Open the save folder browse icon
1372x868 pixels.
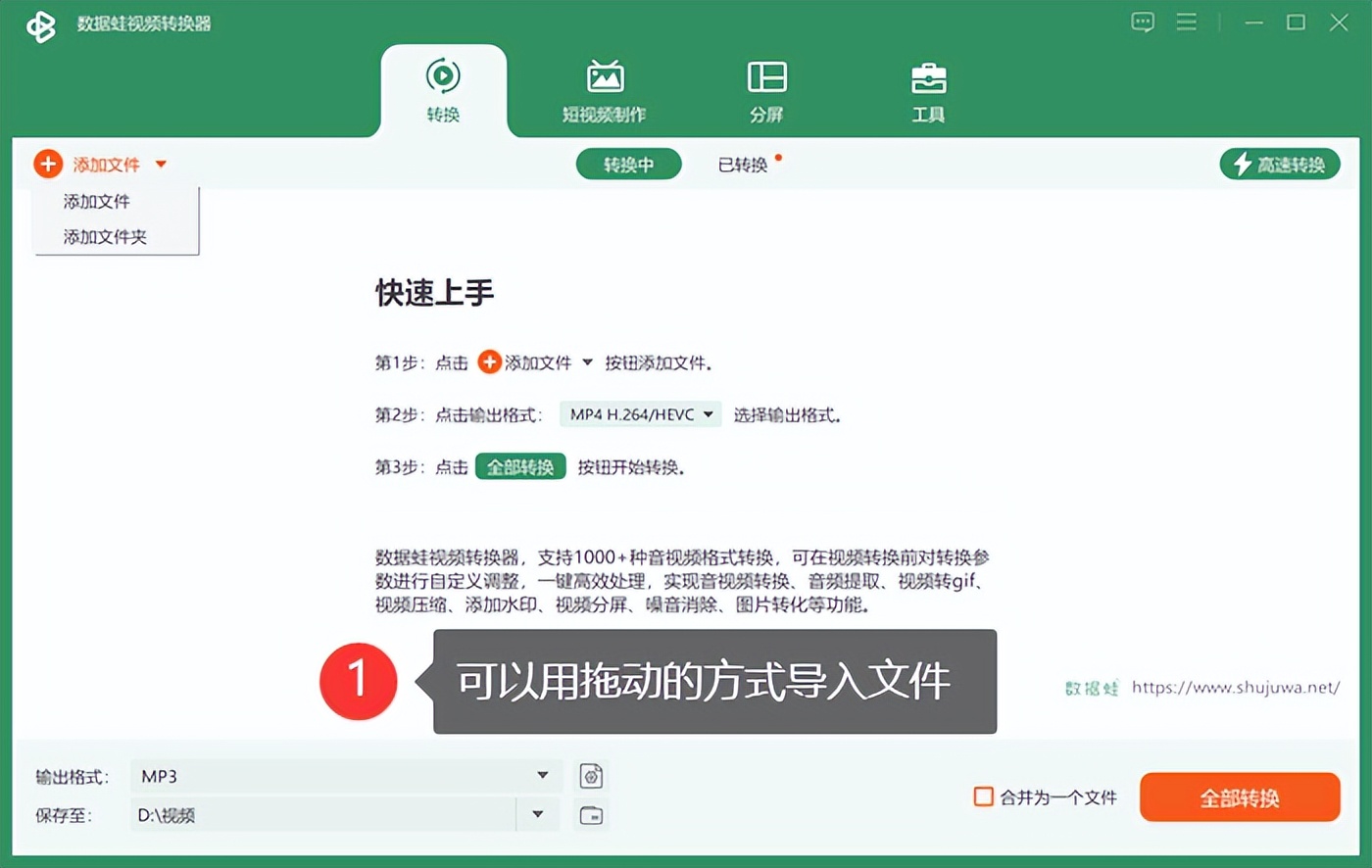coord(591,815)
